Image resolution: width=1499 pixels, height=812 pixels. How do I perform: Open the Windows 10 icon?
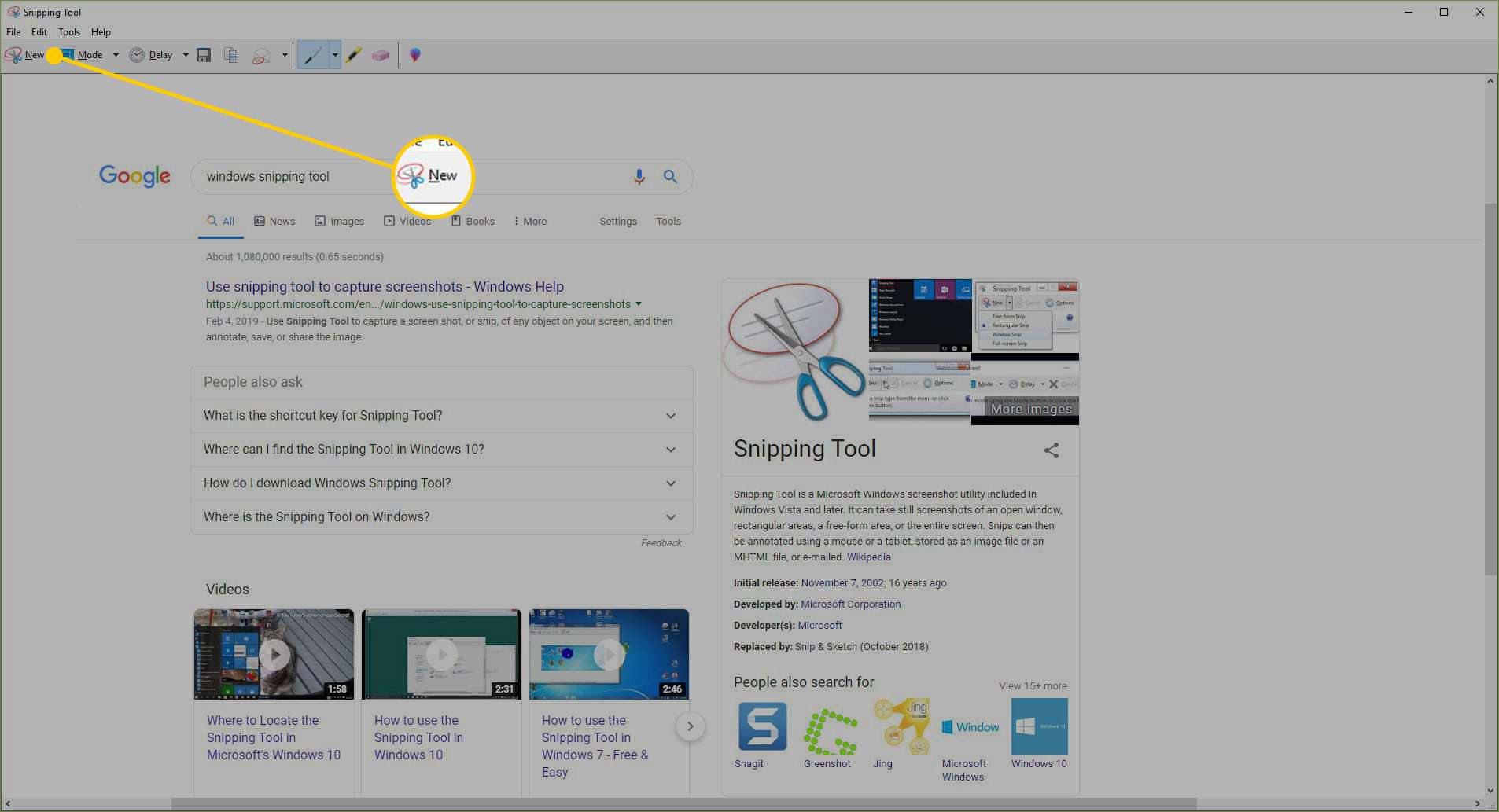click(x=1039, y=726)
